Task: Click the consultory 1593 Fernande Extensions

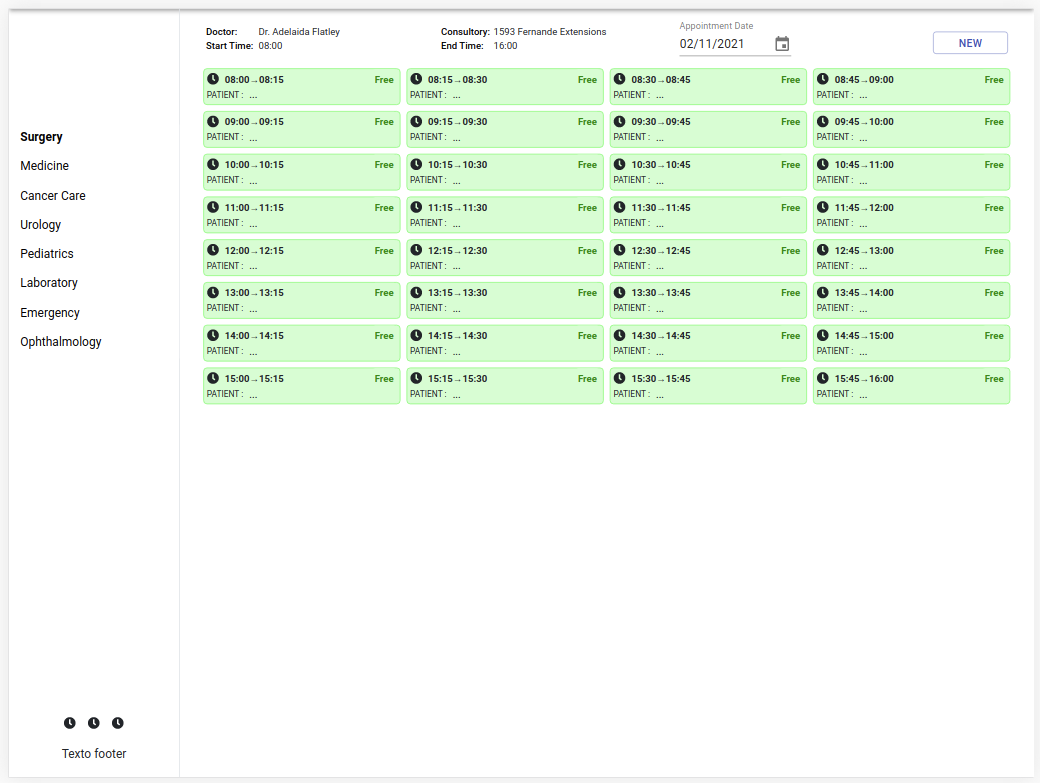Action: tap(550, 32)
